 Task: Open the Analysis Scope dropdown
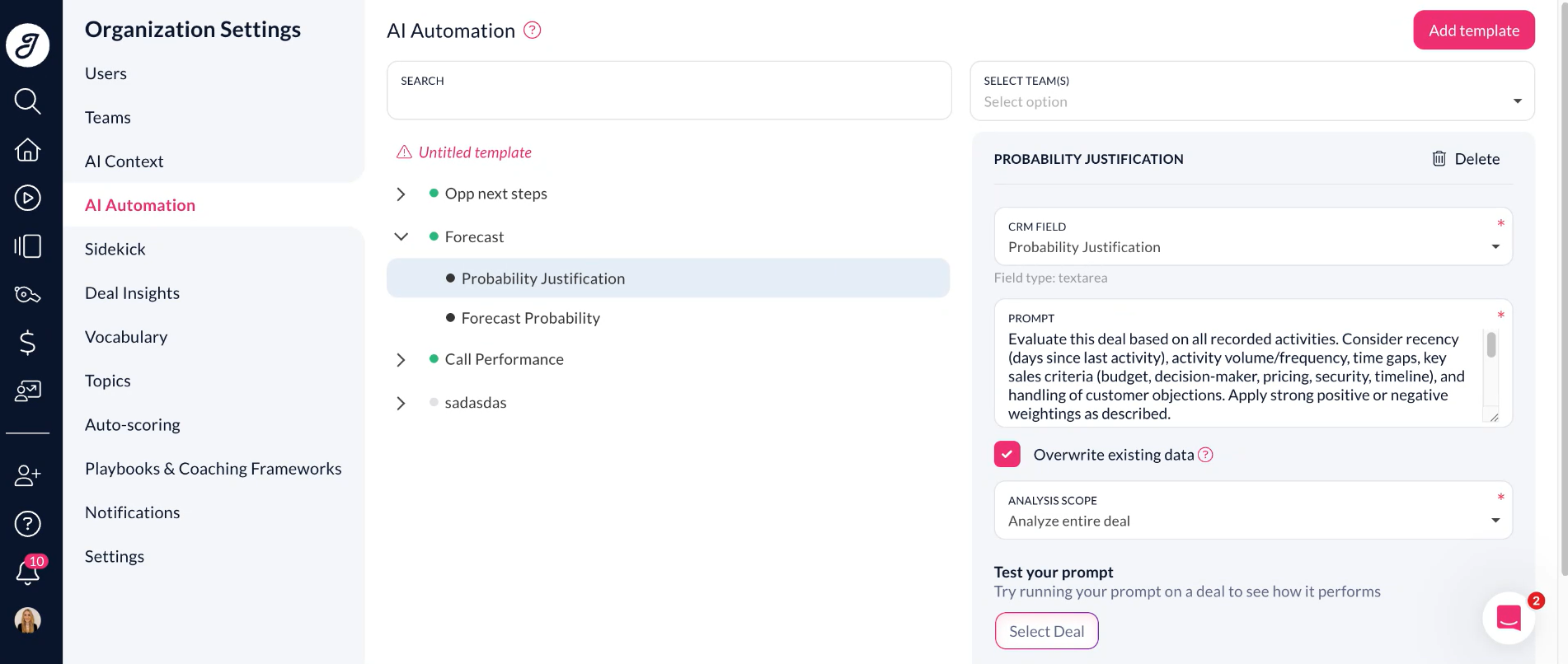[x=1253, y=510]
